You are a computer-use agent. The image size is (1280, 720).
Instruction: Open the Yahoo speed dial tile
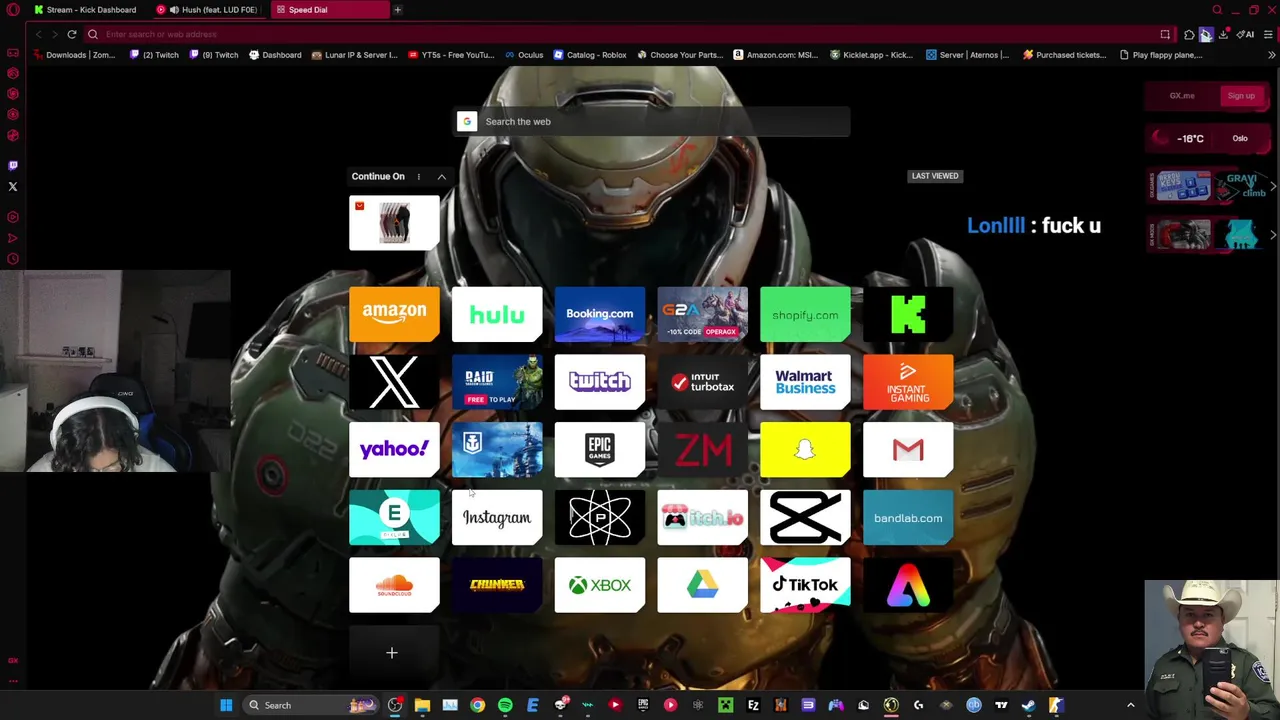pyautogui.click(x=394, y=450)
